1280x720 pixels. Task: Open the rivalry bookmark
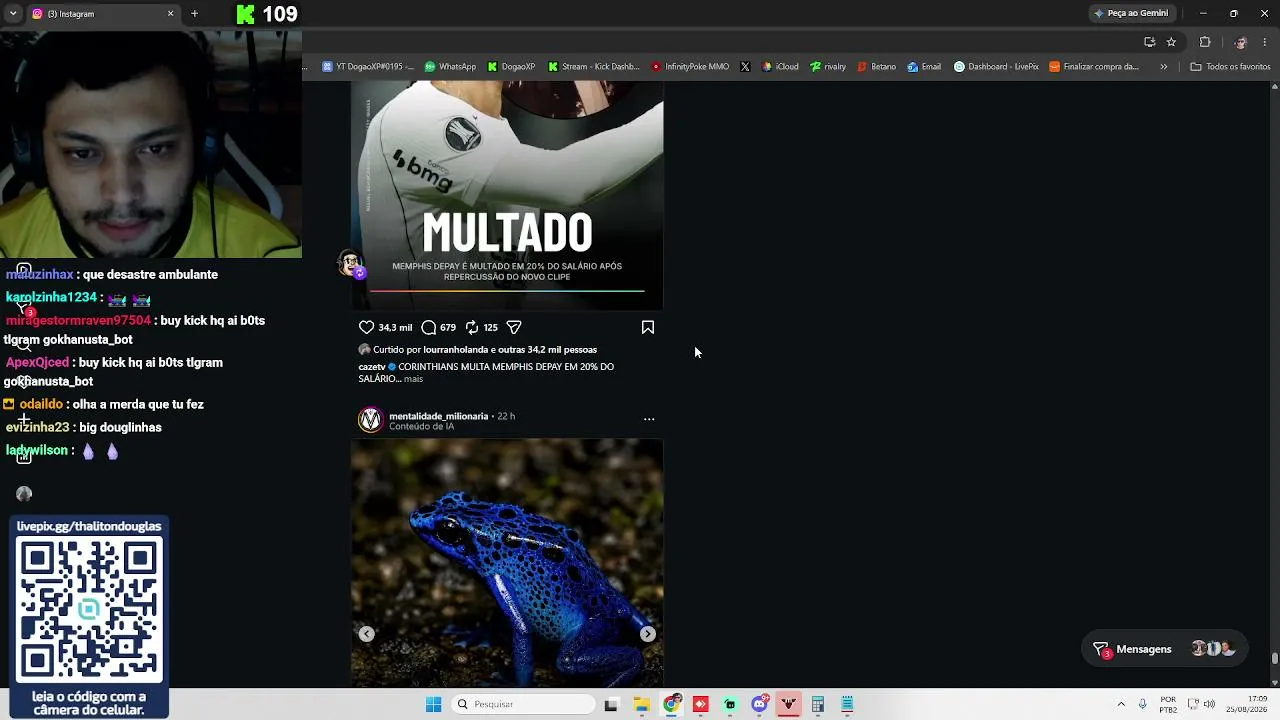coord(828,67)
